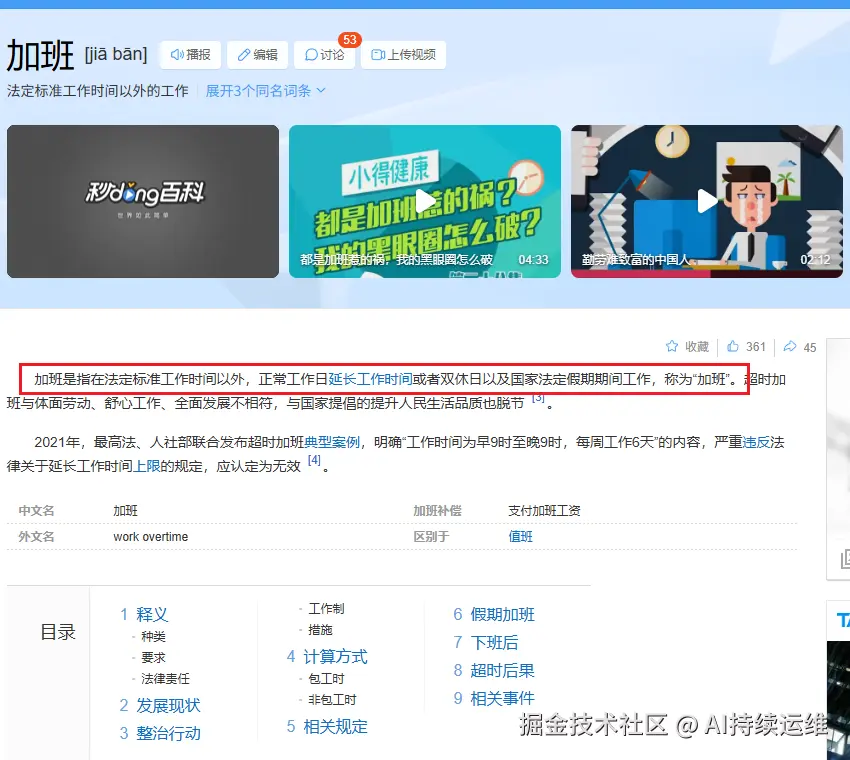Click the play icon on 勤劳难致富的中国人 video

pyautogui.click(x=707, y=200)
